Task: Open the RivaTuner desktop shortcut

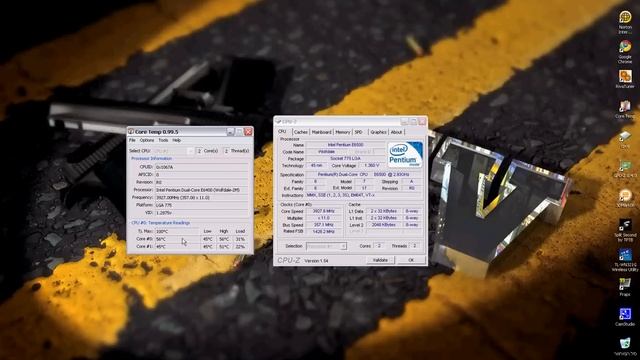Action: click(625, 79)
